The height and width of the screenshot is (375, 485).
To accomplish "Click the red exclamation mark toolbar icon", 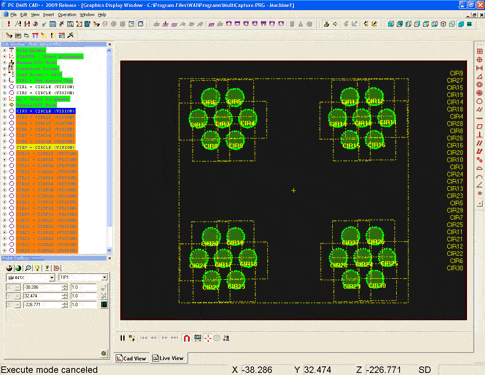I will (x=9, y=24).
